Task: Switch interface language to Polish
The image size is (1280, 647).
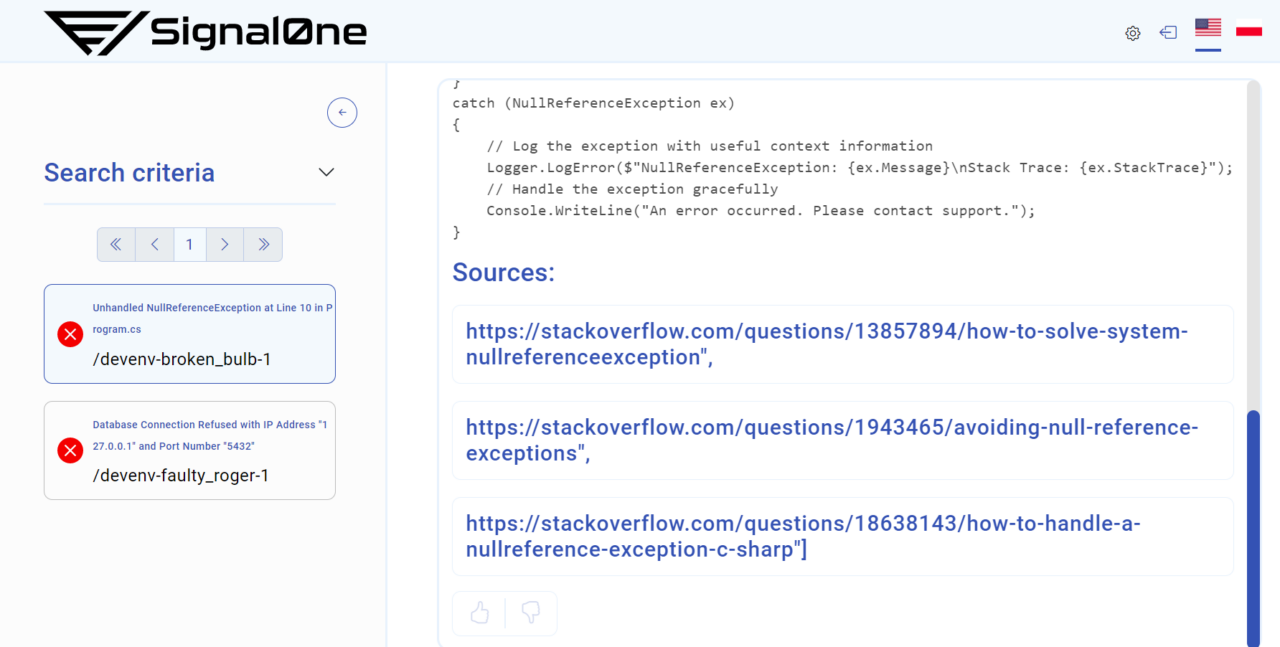Action: point(1248,28)
